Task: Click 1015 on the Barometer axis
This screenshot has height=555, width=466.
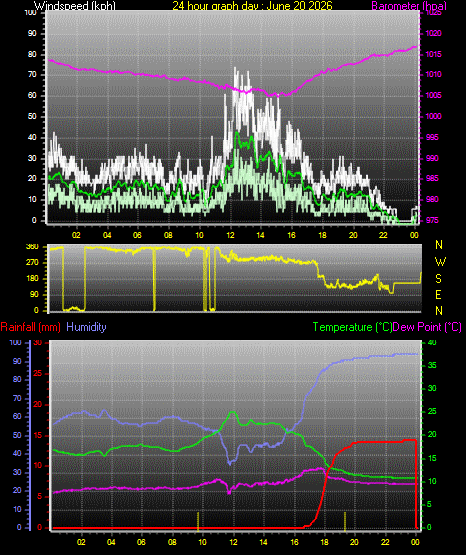Action: pyautogui.click(x=433, y=54)
